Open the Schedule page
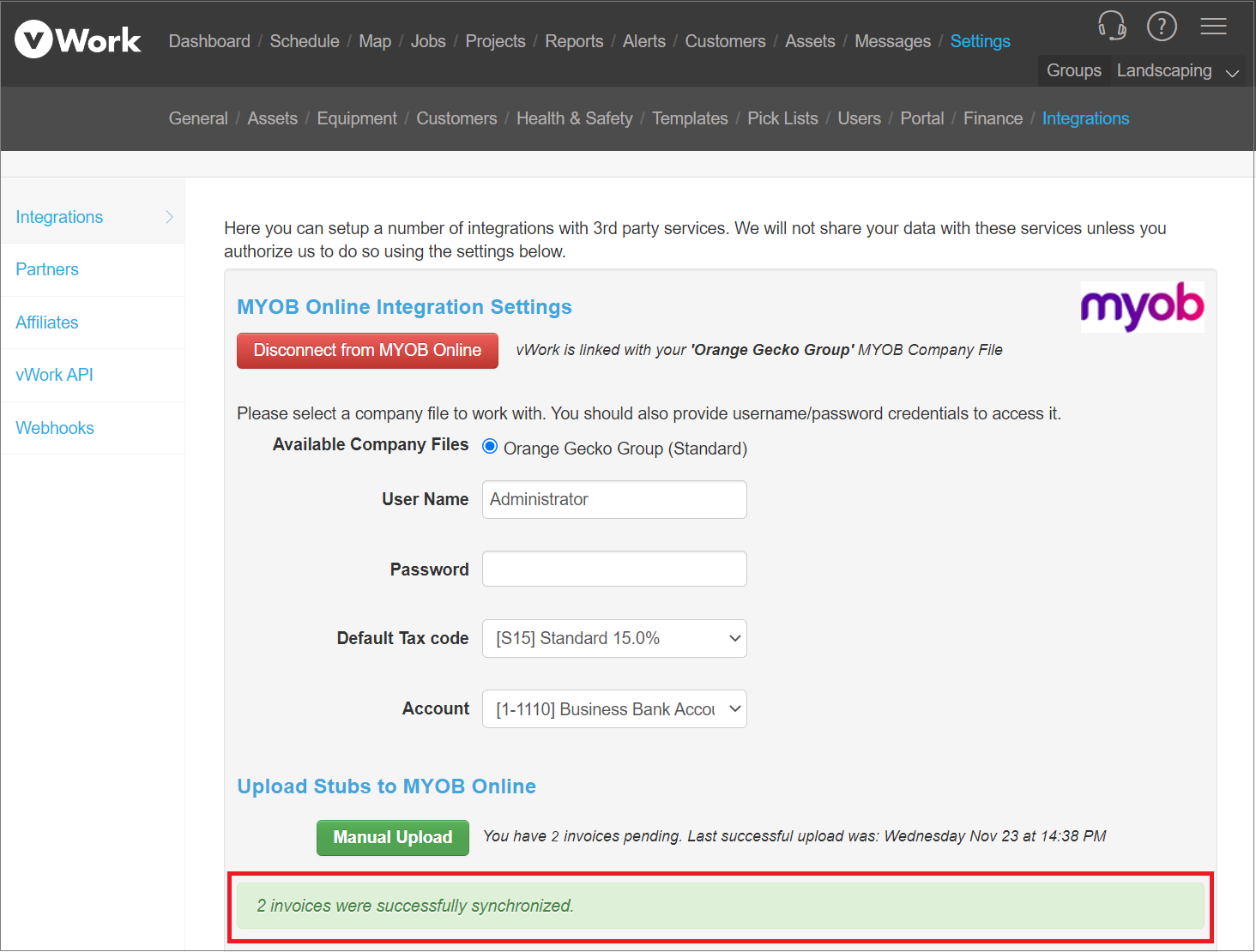 (x=305, y=41)
